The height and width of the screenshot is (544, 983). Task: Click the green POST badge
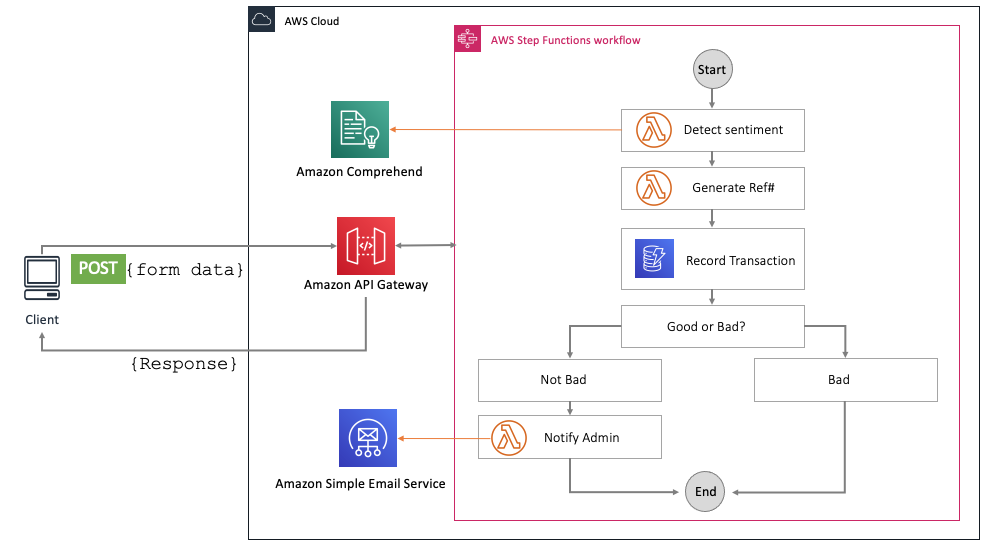[x=98, y=269]
